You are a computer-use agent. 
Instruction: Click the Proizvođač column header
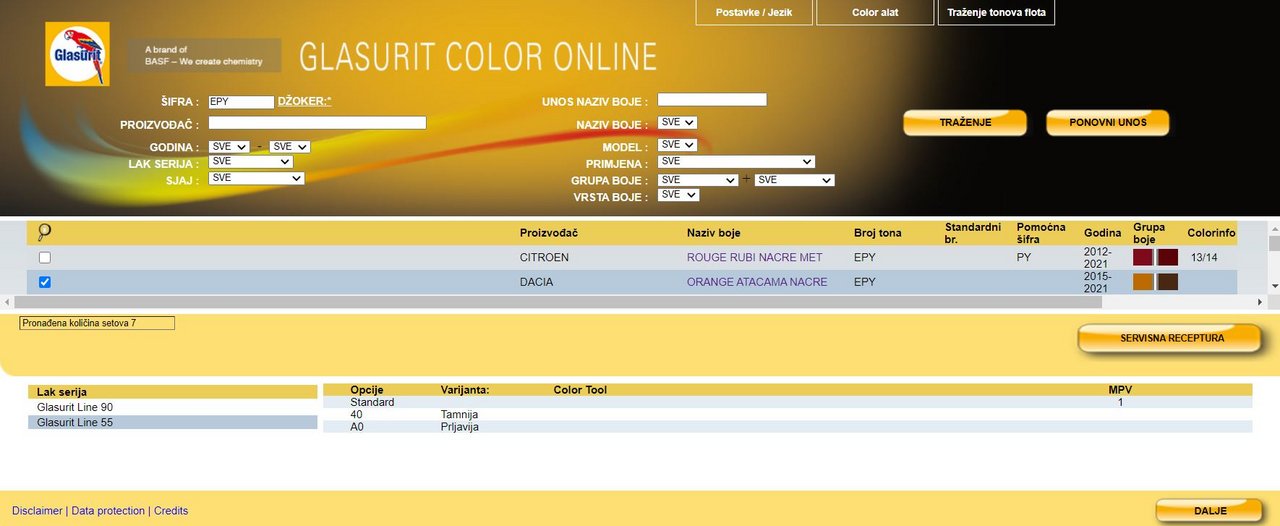549,233
